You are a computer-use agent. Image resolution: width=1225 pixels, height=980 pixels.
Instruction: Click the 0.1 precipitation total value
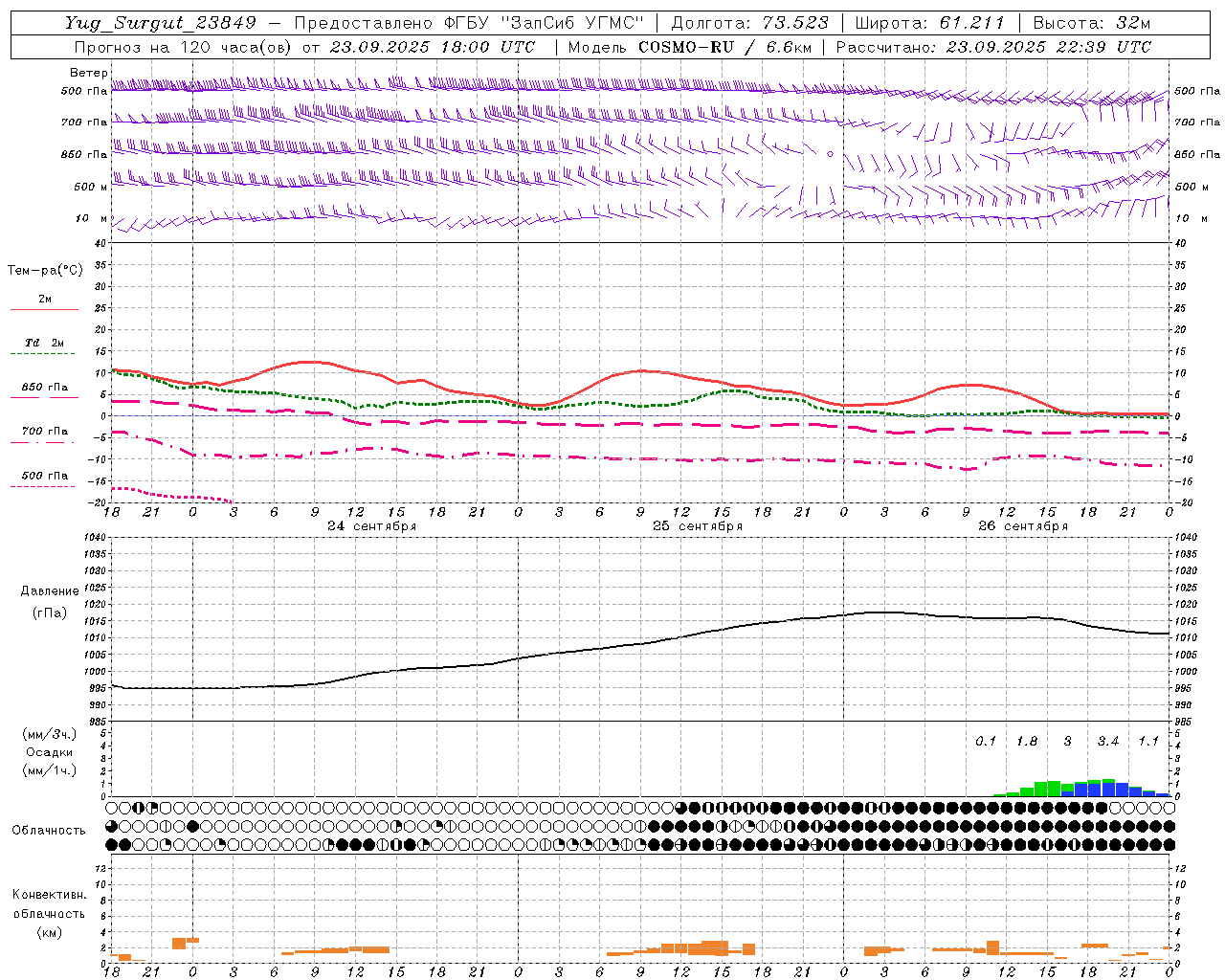pos(986,741)
